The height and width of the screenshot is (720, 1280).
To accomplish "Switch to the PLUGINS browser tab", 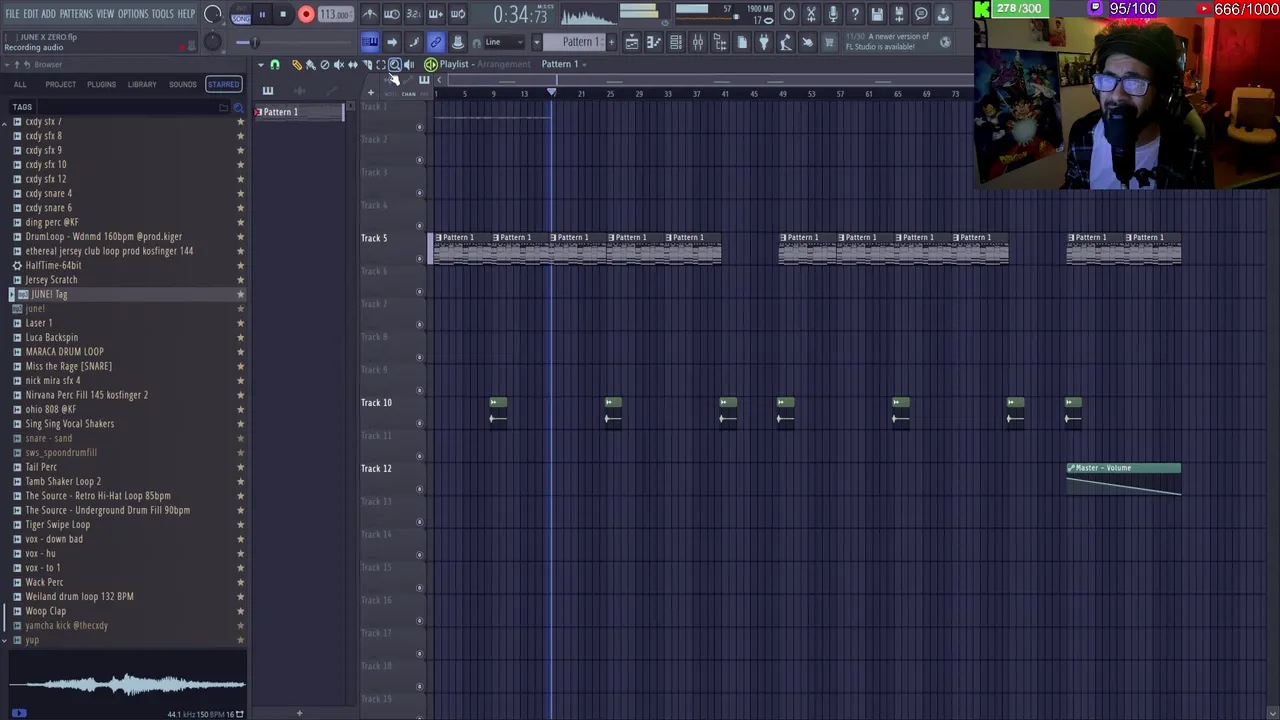I will coord(101,84).
